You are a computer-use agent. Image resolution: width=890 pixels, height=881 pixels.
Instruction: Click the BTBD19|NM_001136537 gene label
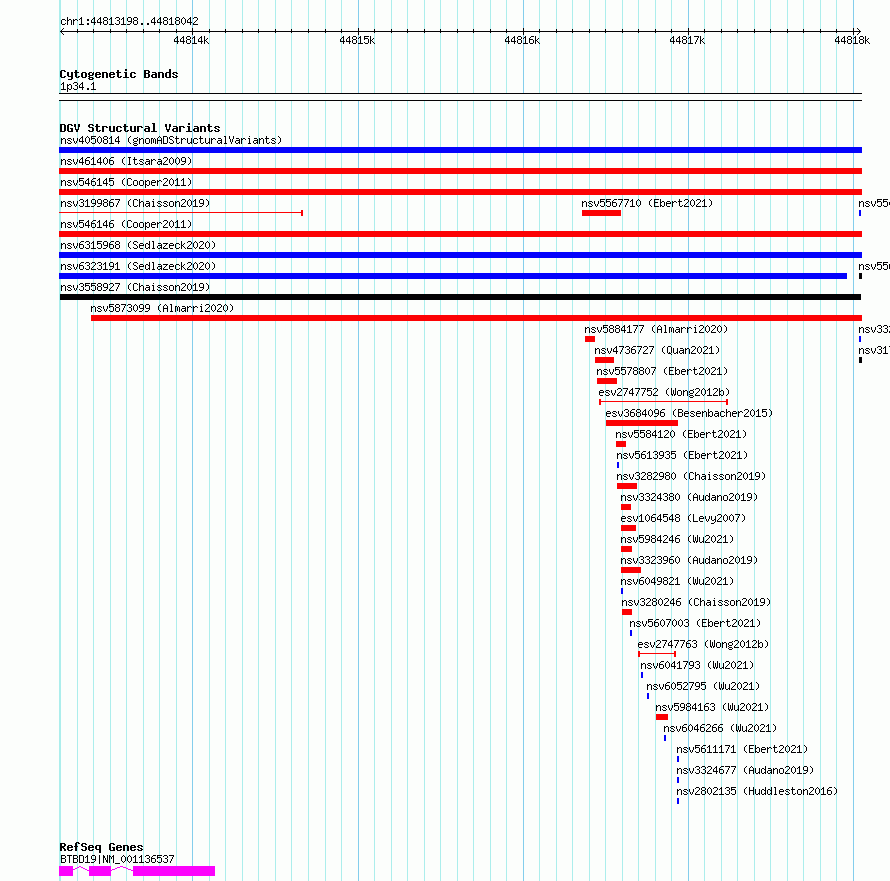117,859
